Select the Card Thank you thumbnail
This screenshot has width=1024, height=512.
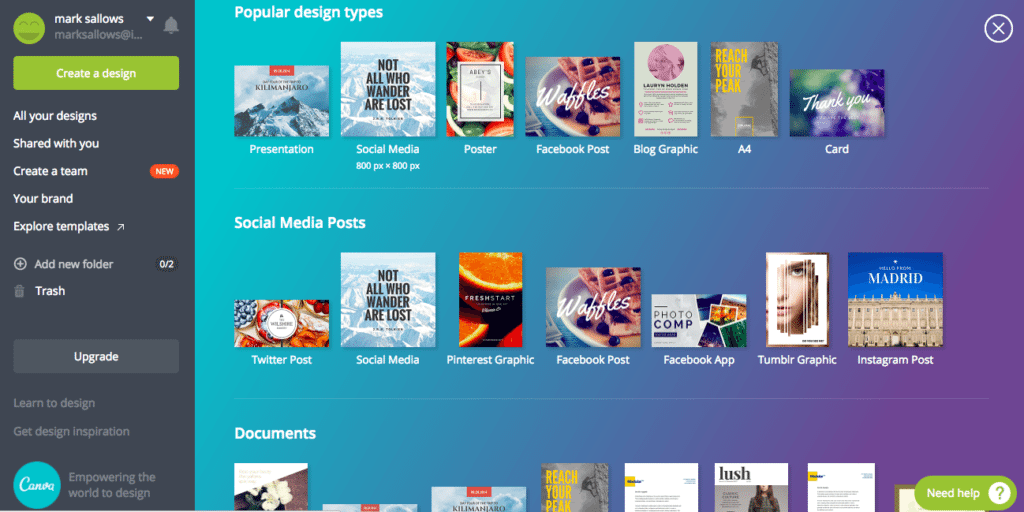(x=837, y=103)
